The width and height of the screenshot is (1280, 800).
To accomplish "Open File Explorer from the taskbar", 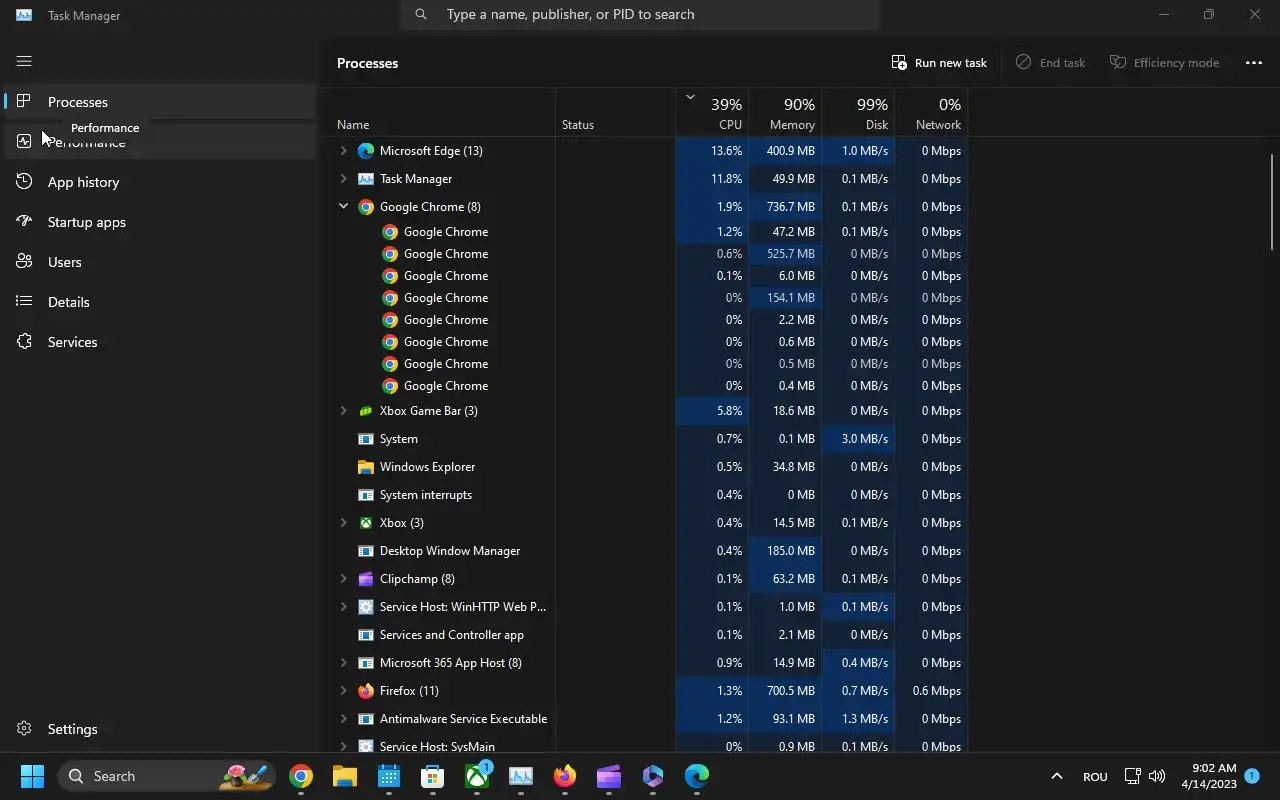I will (345, 776).
